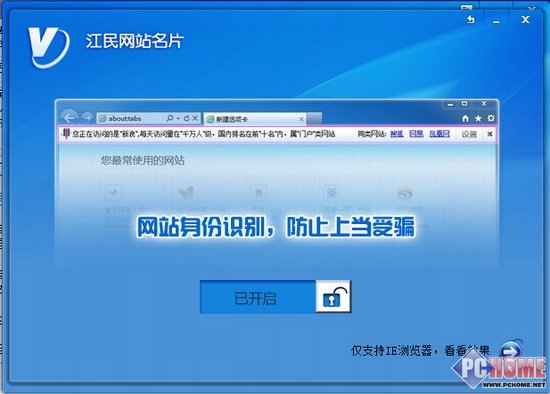Viewport: 550px width, 394px height.
Task: Click the 网站身份识别 slogan banner
Action: click(276, 227)
